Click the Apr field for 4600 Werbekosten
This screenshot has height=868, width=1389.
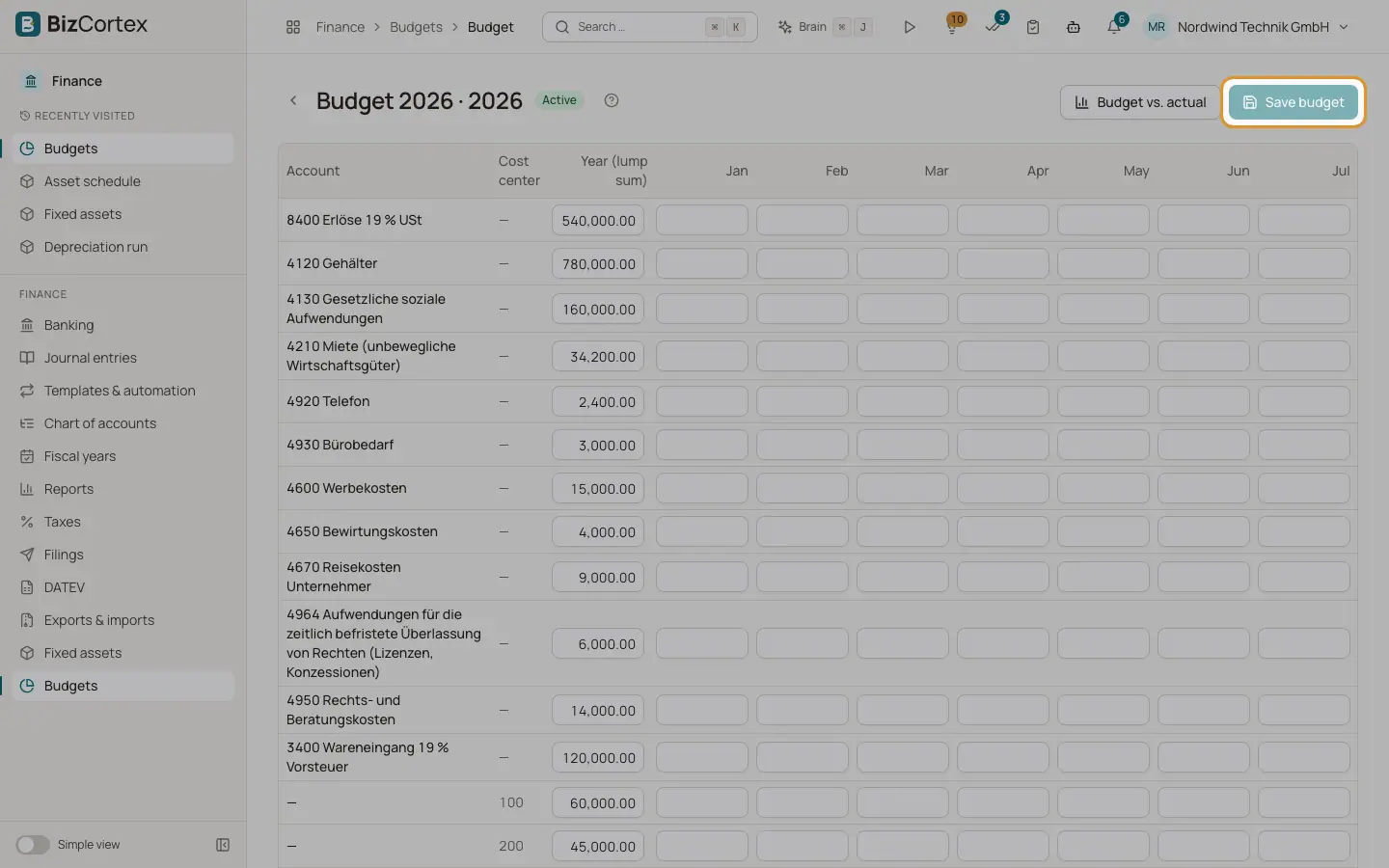click(x=1003, y=488)
